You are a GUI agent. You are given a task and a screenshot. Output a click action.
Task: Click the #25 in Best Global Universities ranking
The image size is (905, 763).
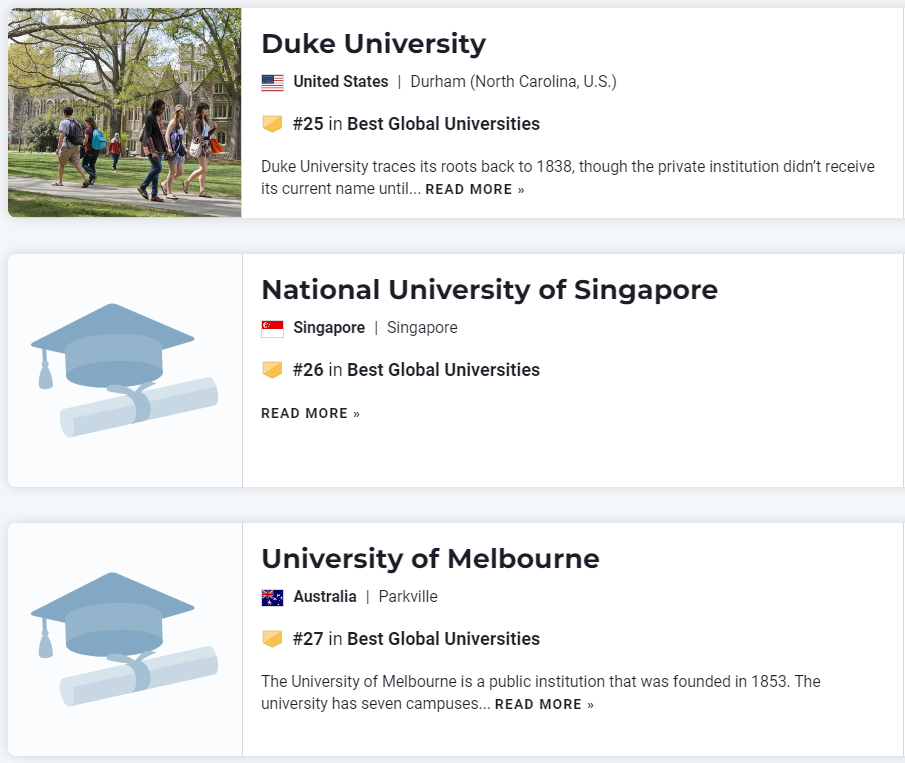click(416, 124)
